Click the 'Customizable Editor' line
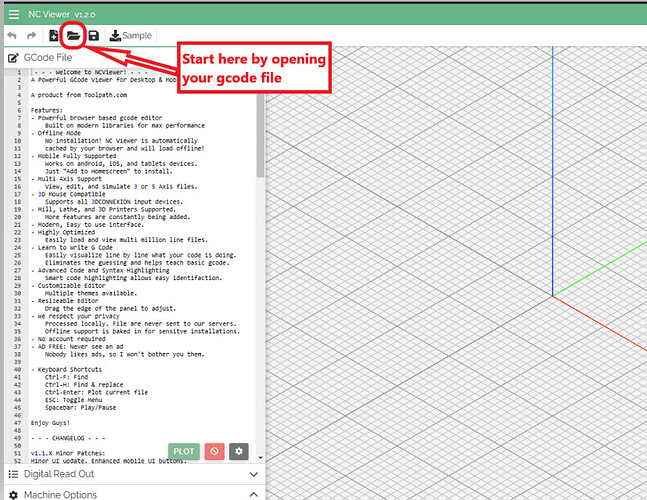Image resolution: width=647 pixels, height=500 pixels. (x=68, y=285)
